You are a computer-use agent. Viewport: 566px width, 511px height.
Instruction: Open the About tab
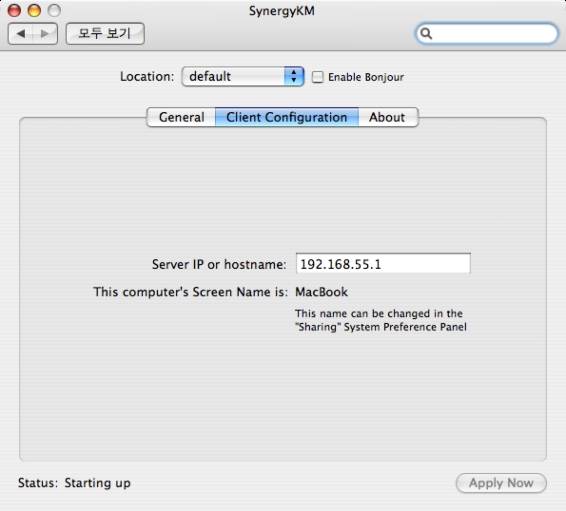click(x=388, y=117)
